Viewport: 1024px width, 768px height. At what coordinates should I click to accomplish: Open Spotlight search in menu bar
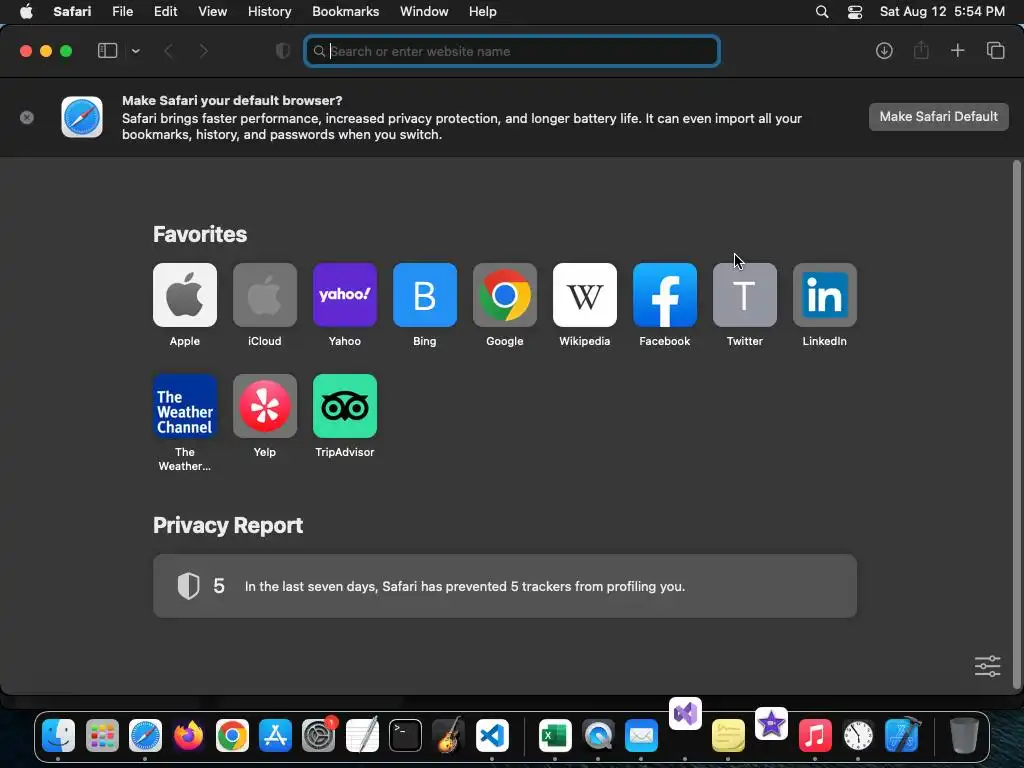pos(822,12)
